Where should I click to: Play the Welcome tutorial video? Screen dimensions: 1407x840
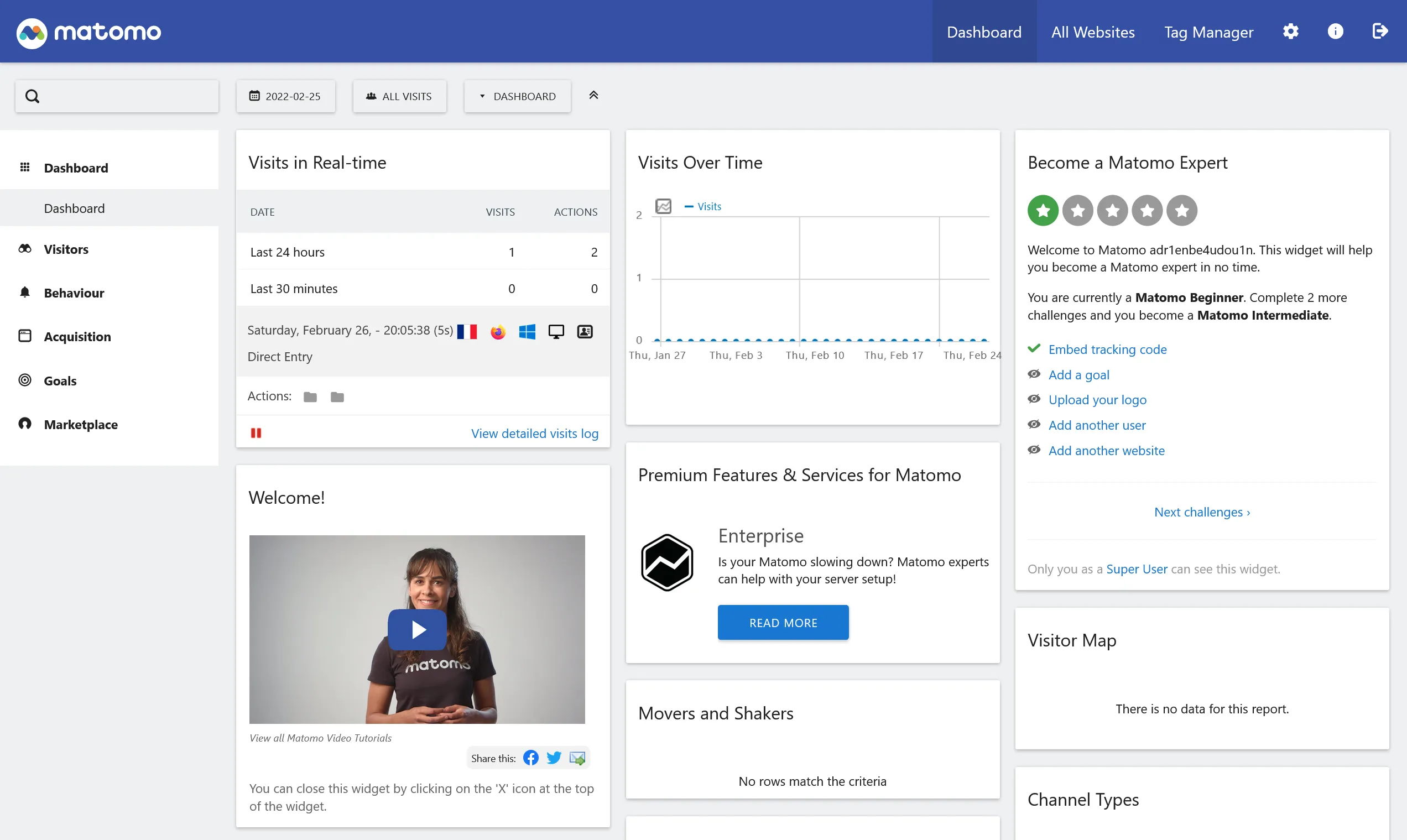417,629
